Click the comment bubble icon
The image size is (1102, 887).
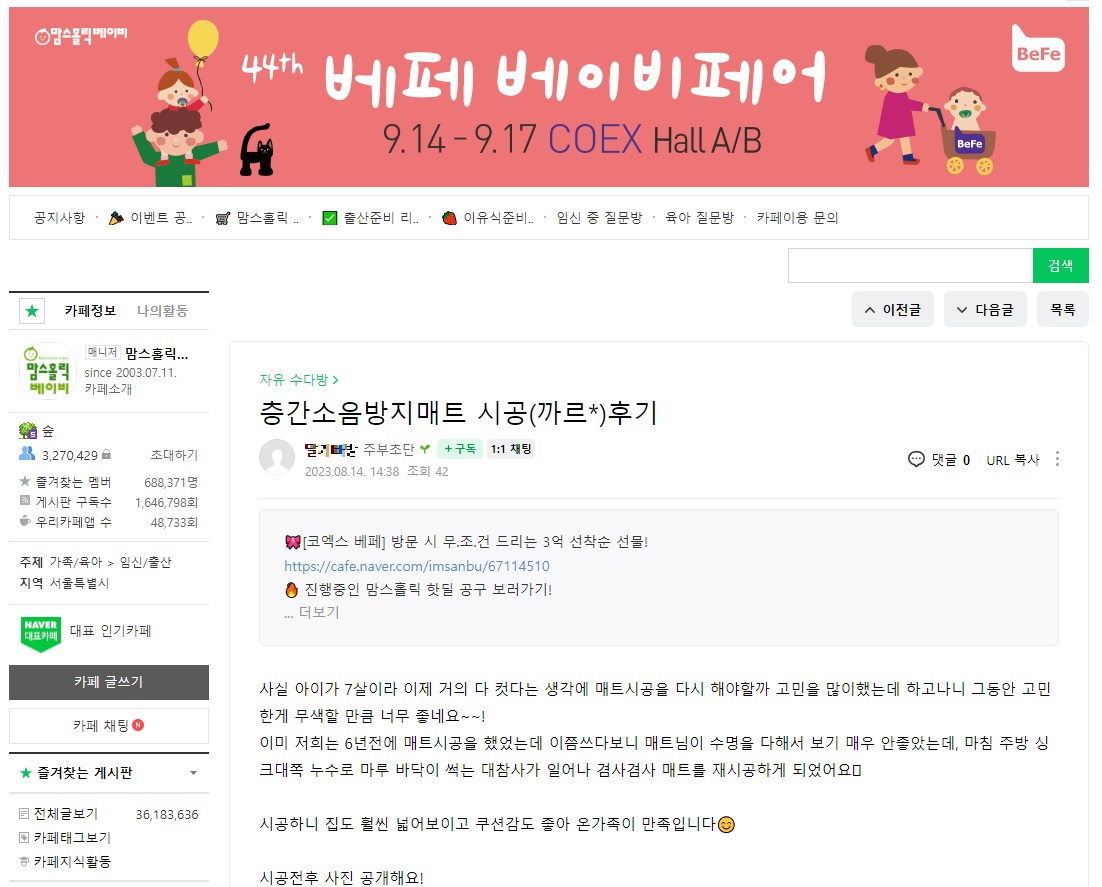click(916, 460)
